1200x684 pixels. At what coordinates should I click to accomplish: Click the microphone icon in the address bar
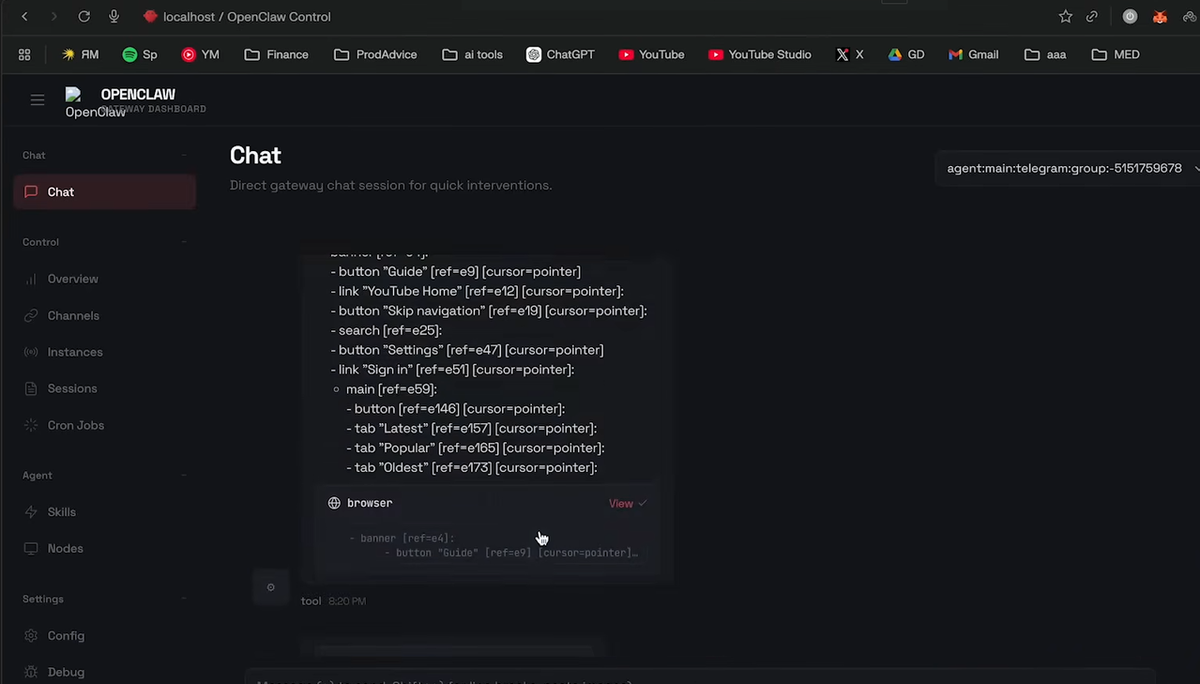(114, 17)
